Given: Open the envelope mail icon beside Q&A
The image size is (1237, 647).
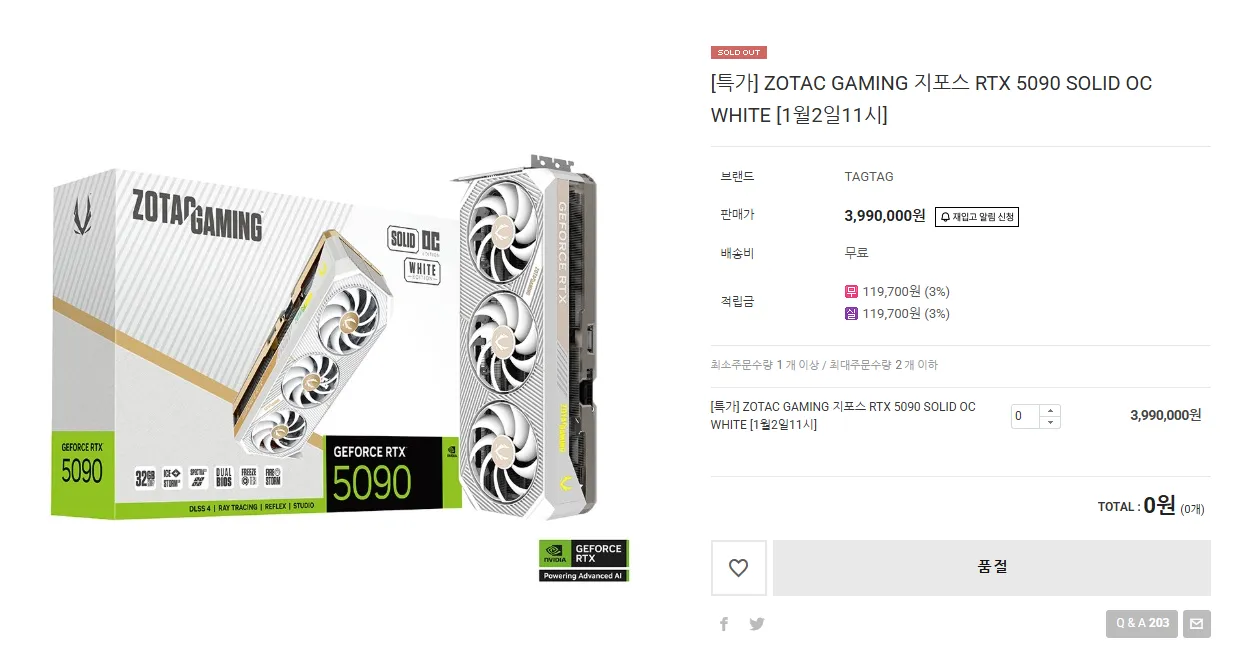Looking at the screenshot, I should (x=1196, y=623).
